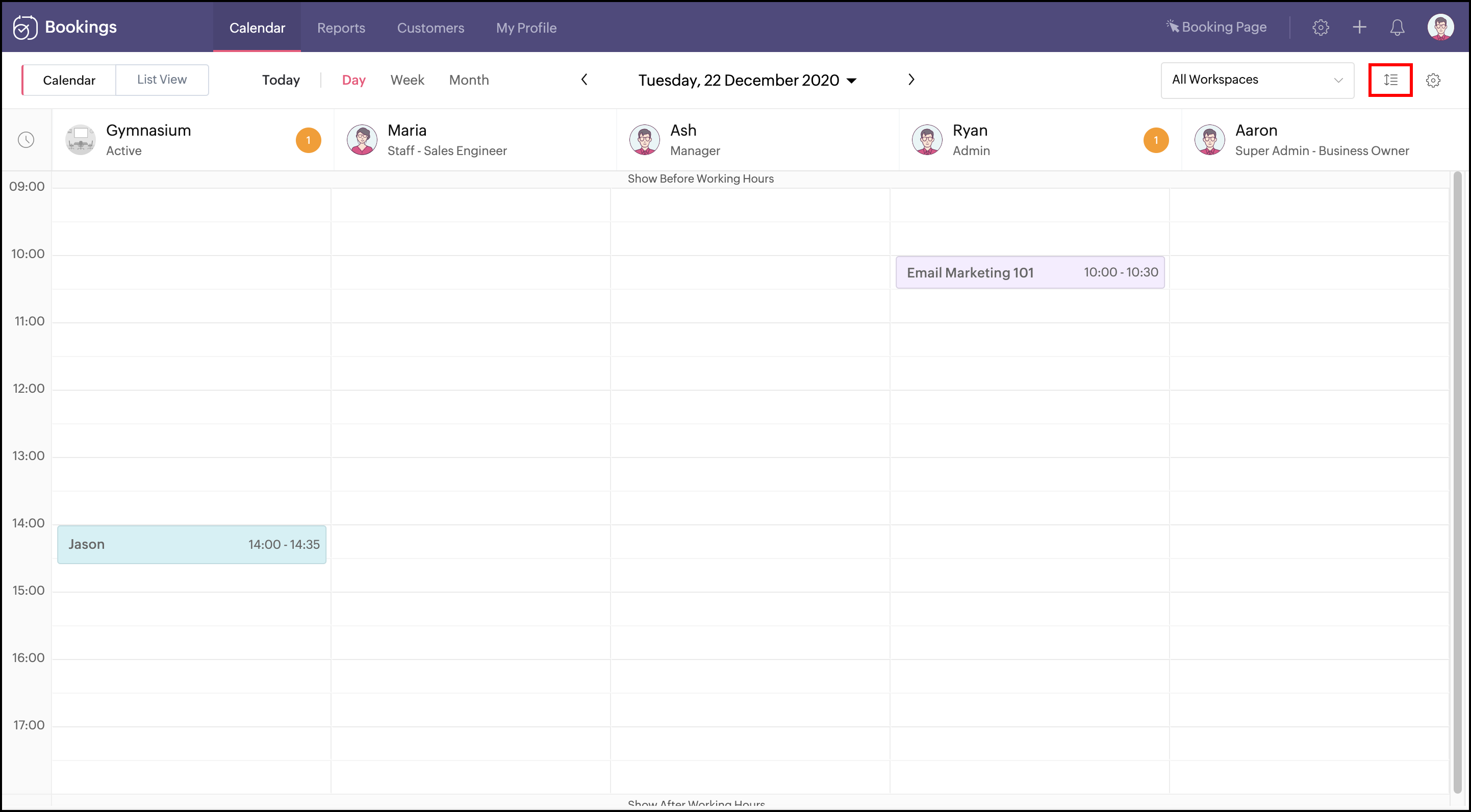
Task: Click the clock icon in calendar header
Action: tap(27, 140)
